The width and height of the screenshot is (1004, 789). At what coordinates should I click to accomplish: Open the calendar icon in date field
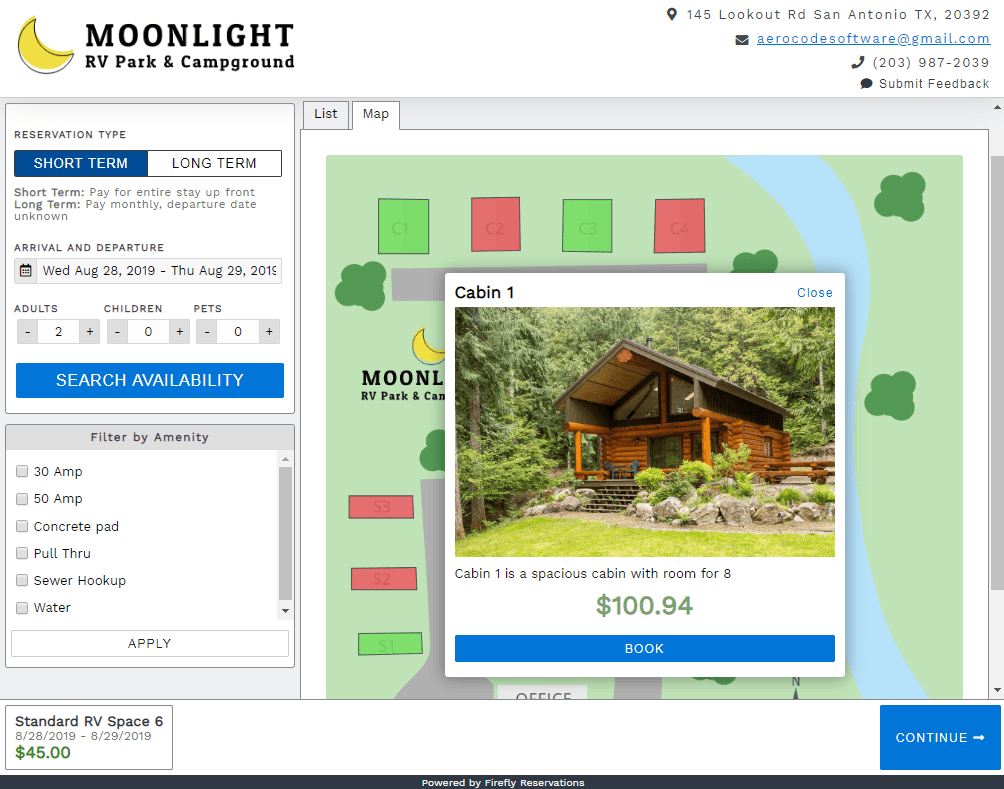click(x=24, y=270)
